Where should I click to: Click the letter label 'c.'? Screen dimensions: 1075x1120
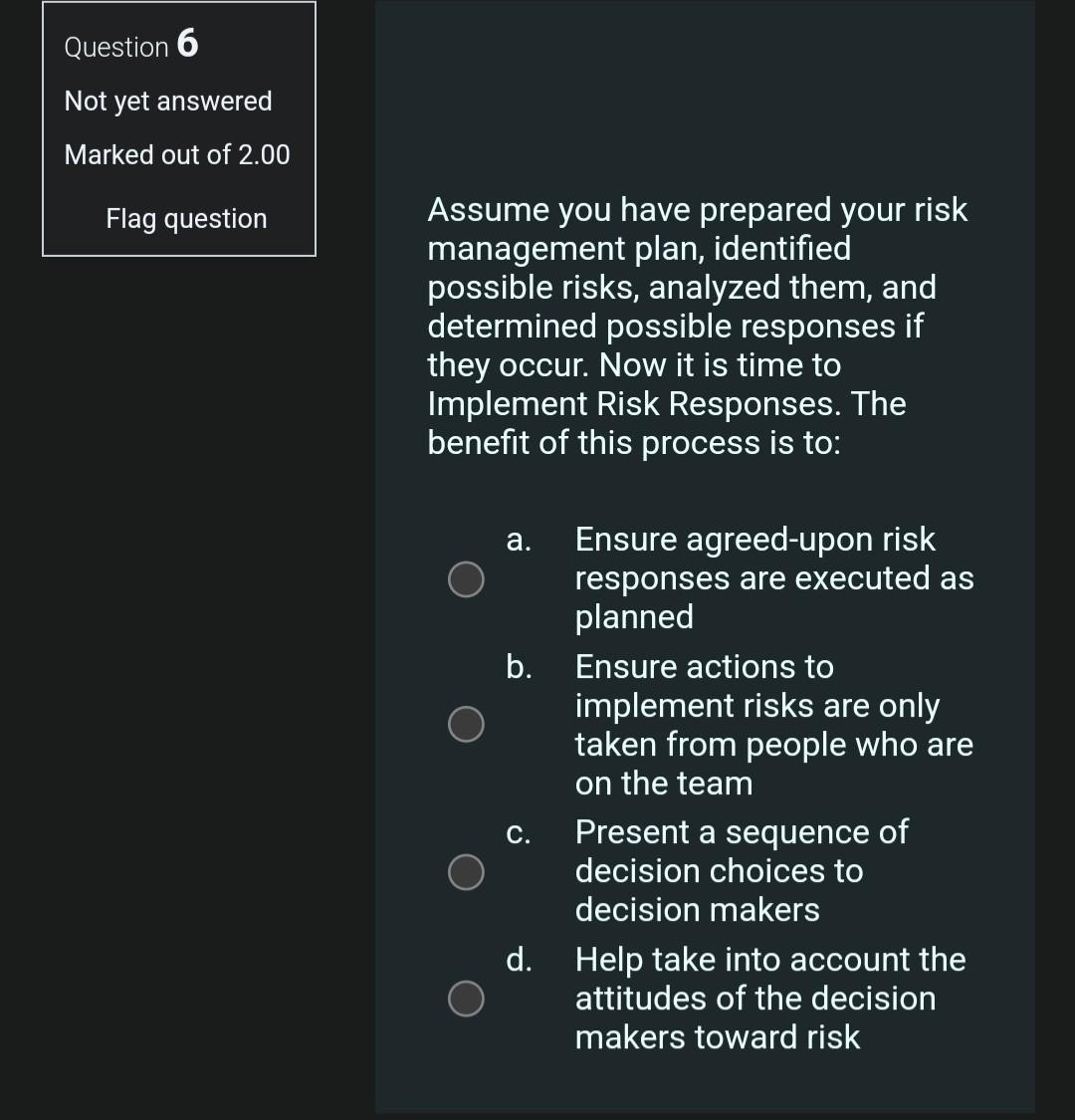click(519, 831)
